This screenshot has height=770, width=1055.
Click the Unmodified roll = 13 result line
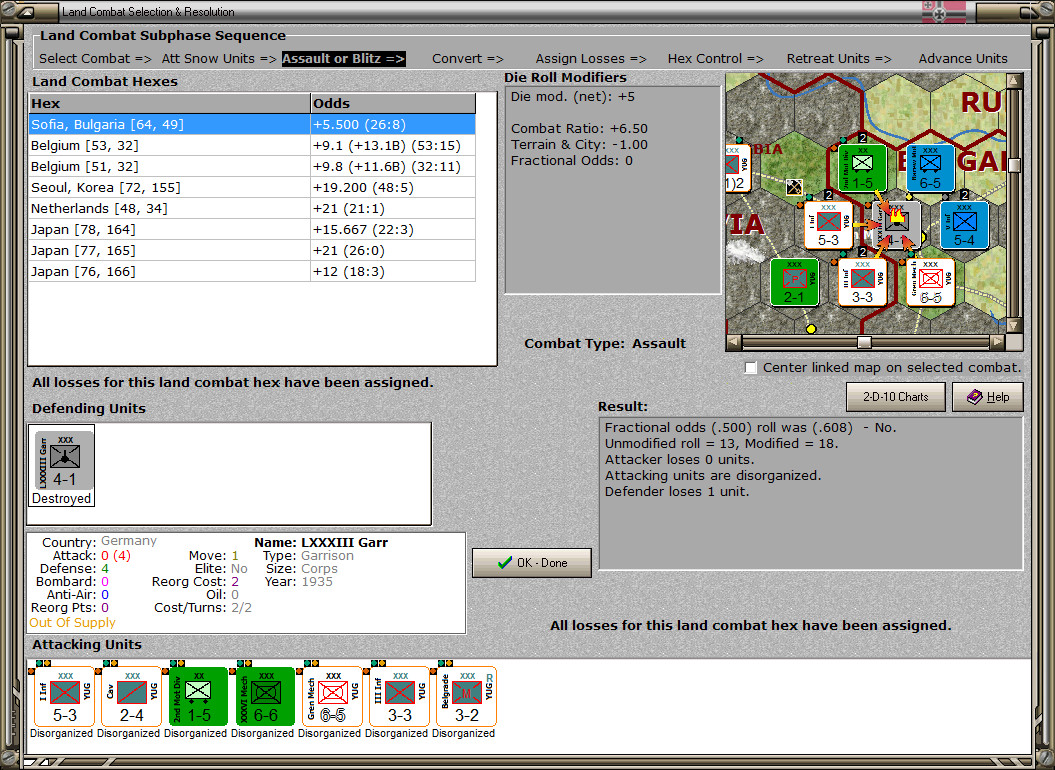click(x=721, y=443)
